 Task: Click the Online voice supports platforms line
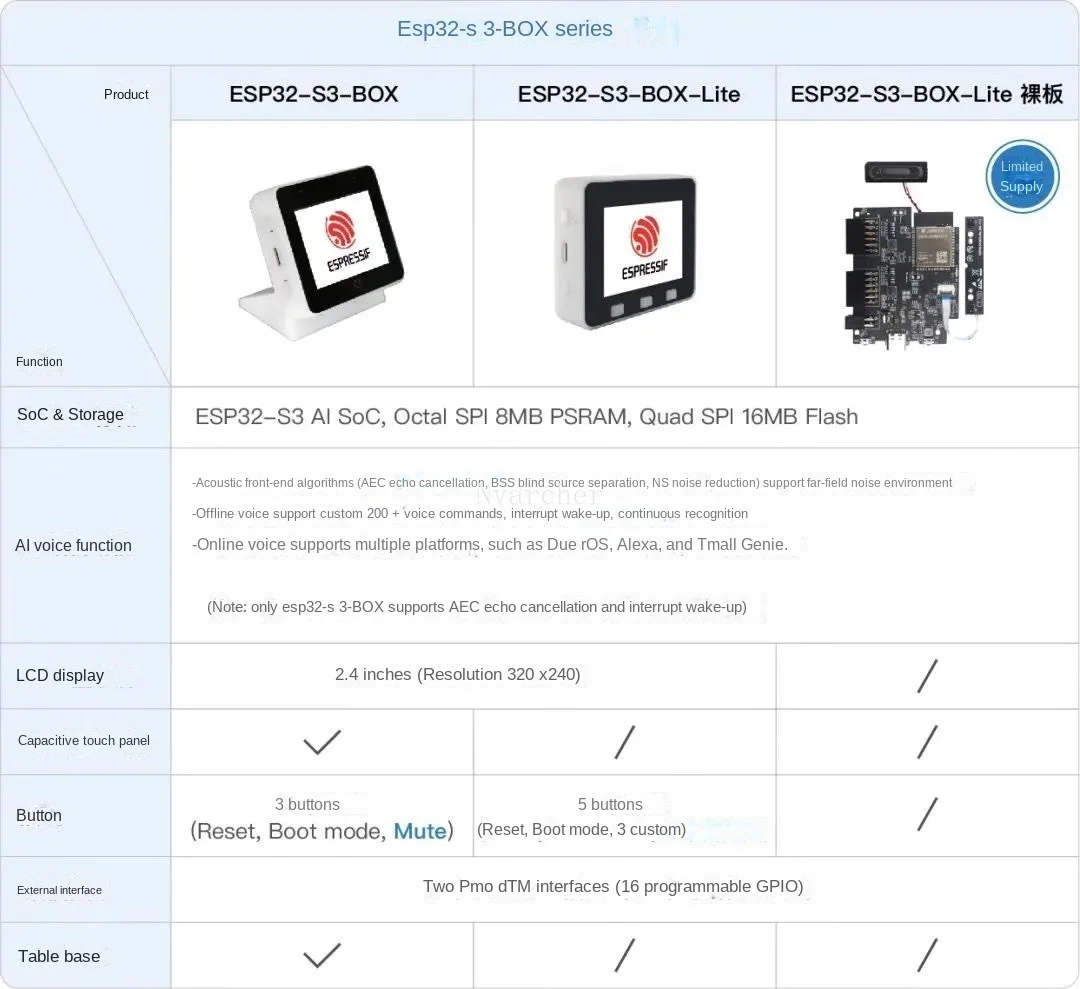tap(490, 545)
